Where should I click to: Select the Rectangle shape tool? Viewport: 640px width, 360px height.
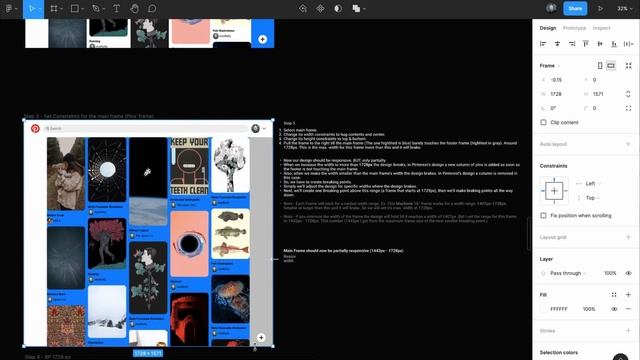click(75, 9)
